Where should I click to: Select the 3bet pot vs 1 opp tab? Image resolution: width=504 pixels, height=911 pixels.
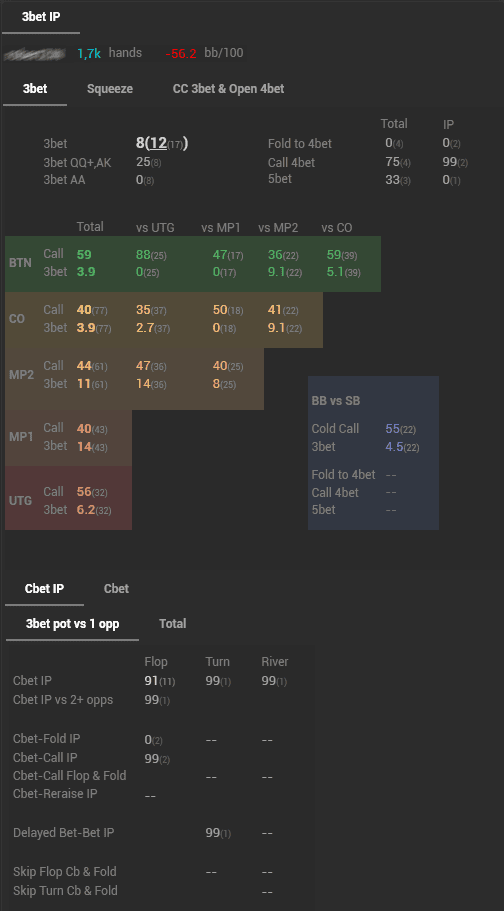[73, 624]
